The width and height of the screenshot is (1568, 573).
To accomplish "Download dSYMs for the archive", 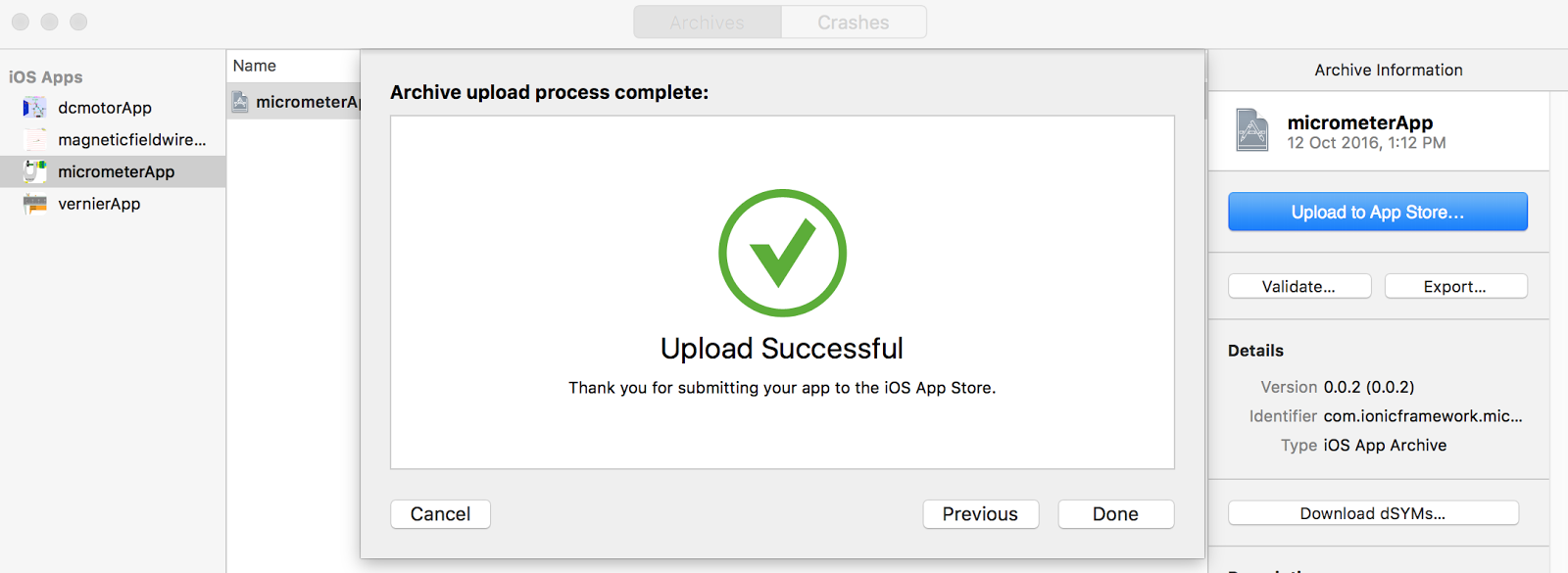I will click(x=1373, y=513).
